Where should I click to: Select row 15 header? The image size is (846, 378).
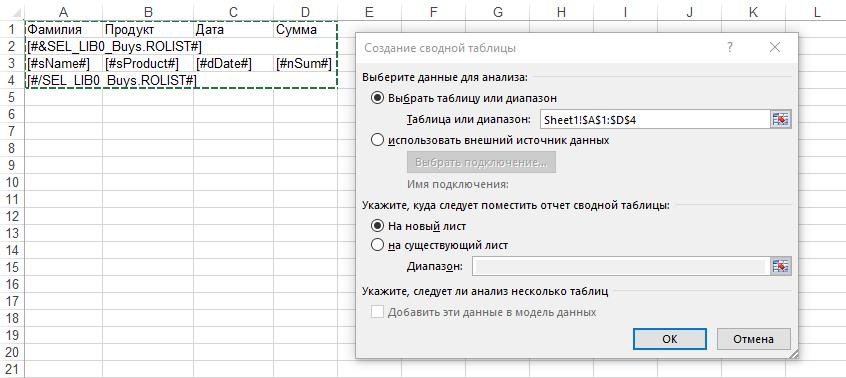pyautogui.click(x=12, y=267)
